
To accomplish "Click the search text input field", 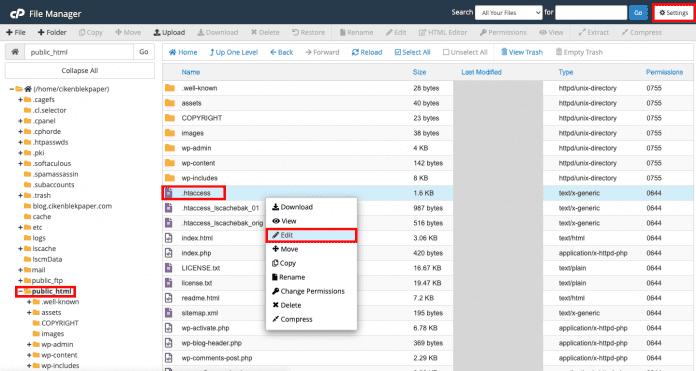I will (x=591, y=13).
